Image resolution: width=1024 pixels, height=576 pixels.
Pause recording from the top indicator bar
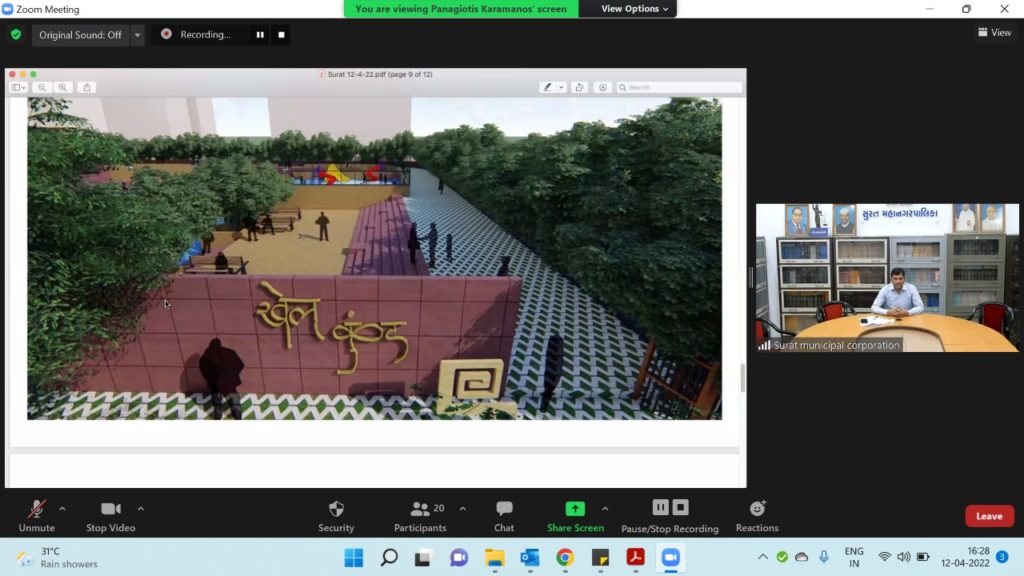pos(260,35)
